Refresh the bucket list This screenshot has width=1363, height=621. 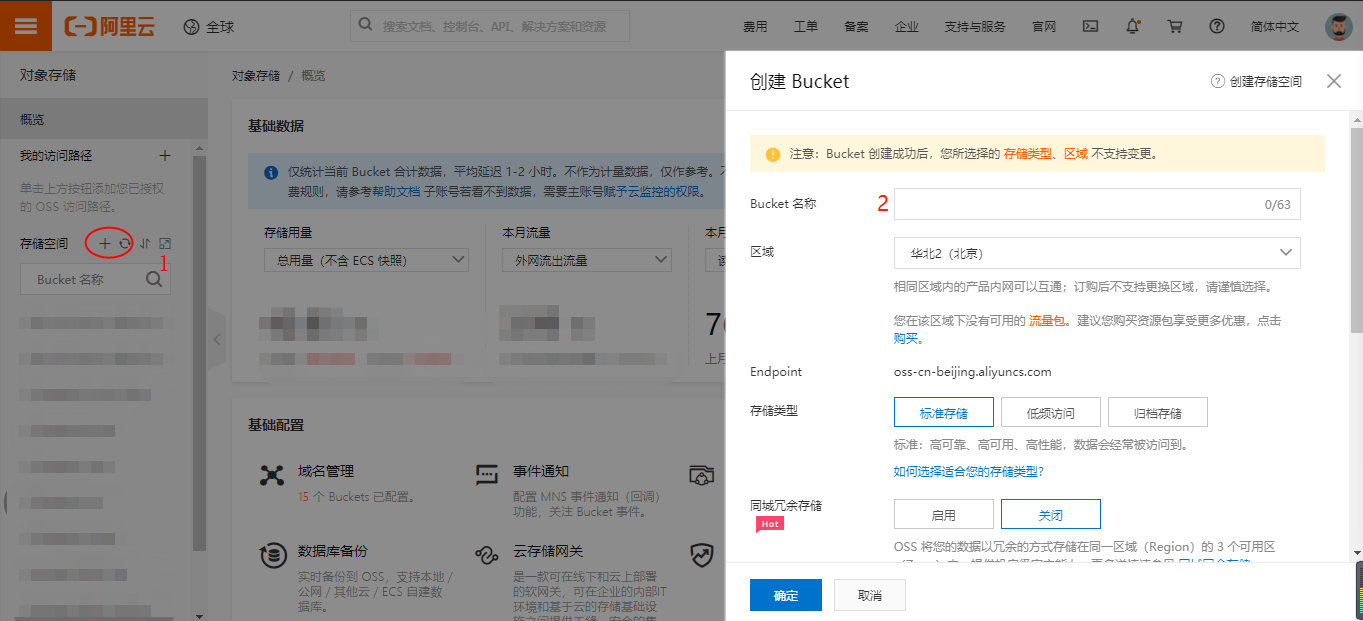pos(125,243)
